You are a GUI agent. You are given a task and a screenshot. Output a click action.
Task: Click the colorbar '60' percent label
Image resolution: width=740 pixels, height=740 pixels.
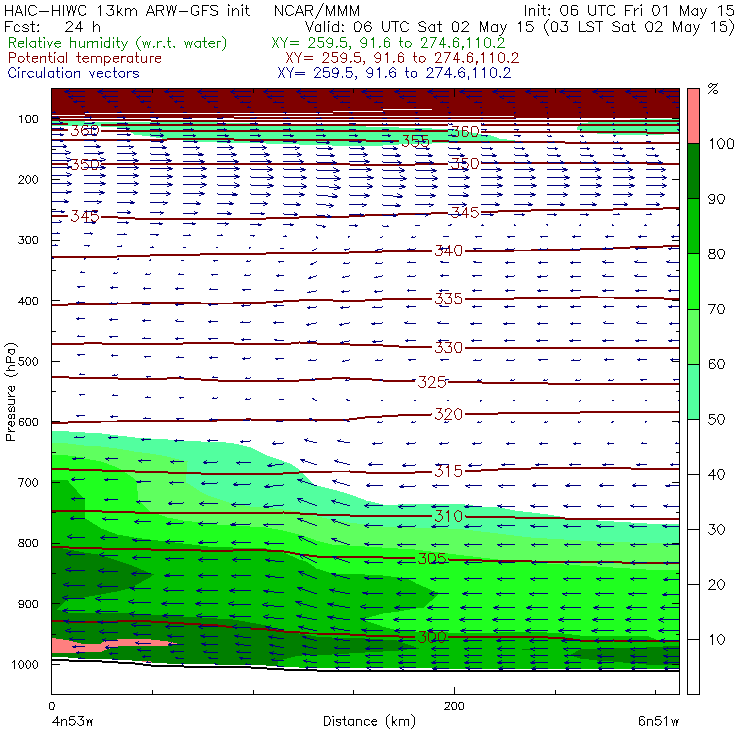click(x=716, y=364)
